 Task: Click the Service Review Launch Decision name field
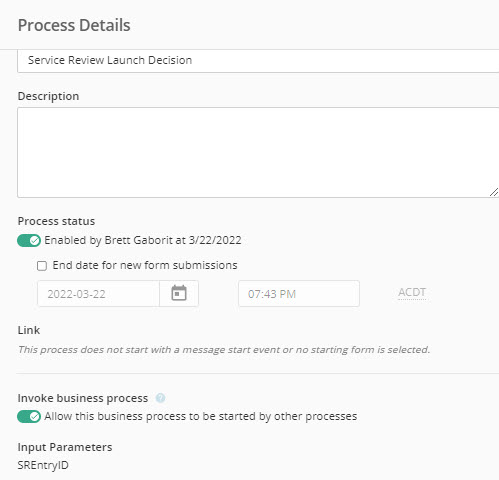pos(258,60)
